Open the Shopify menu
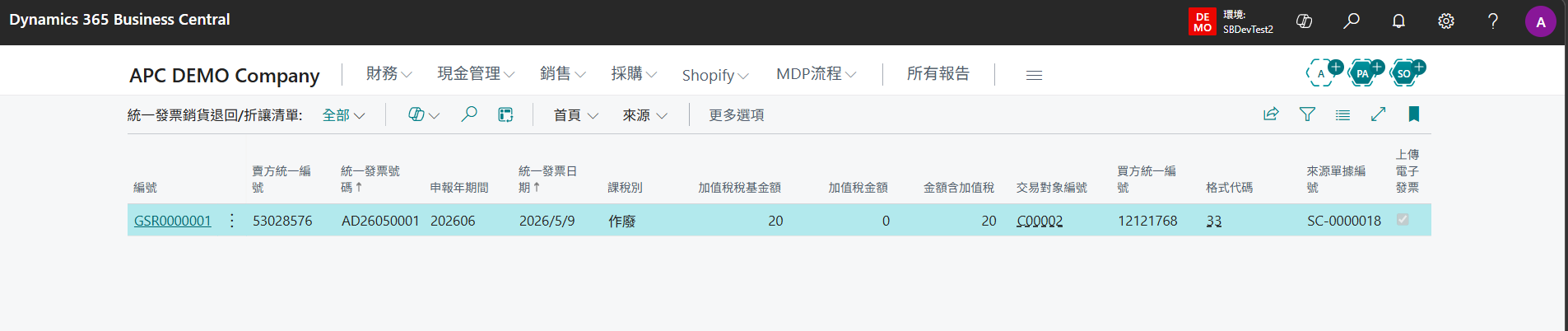This screenshot has height=331, width=1568. pyautogui.click(x=715, y=75)
